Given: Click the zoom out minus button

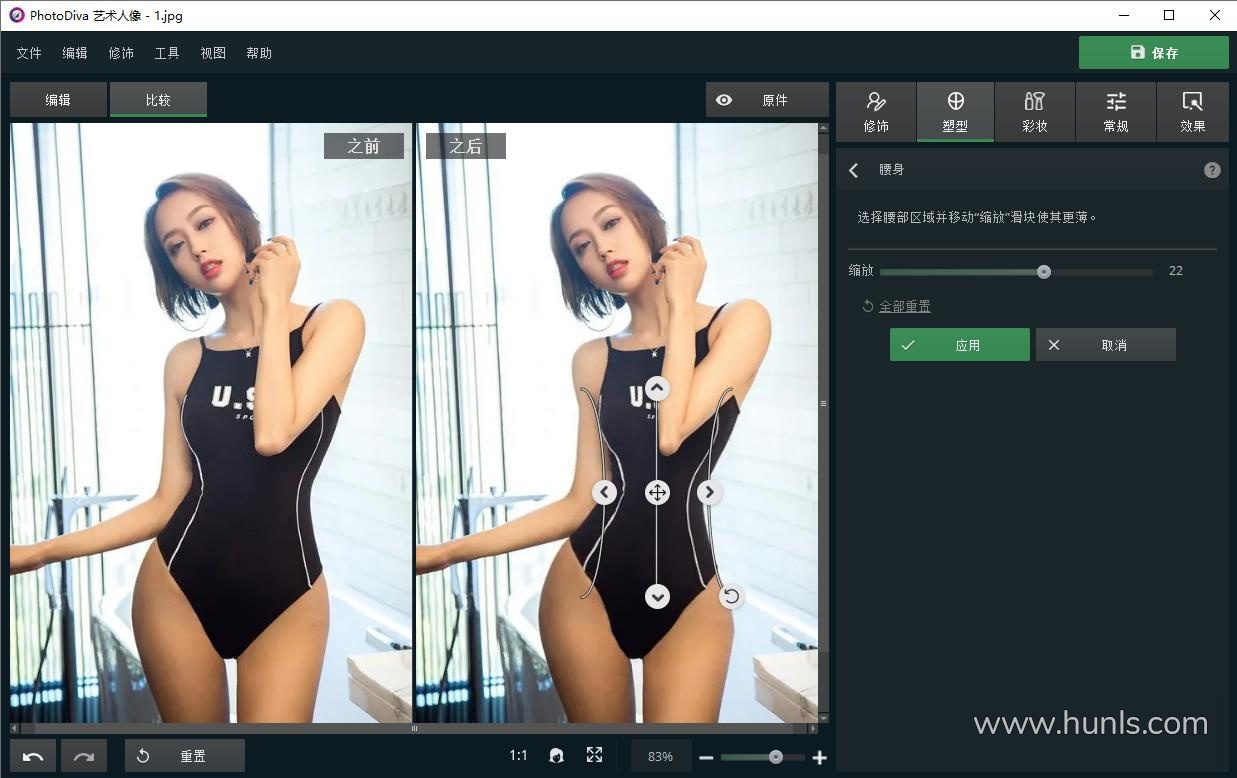Looking at the screenshot, I should [x=706, y=758].
